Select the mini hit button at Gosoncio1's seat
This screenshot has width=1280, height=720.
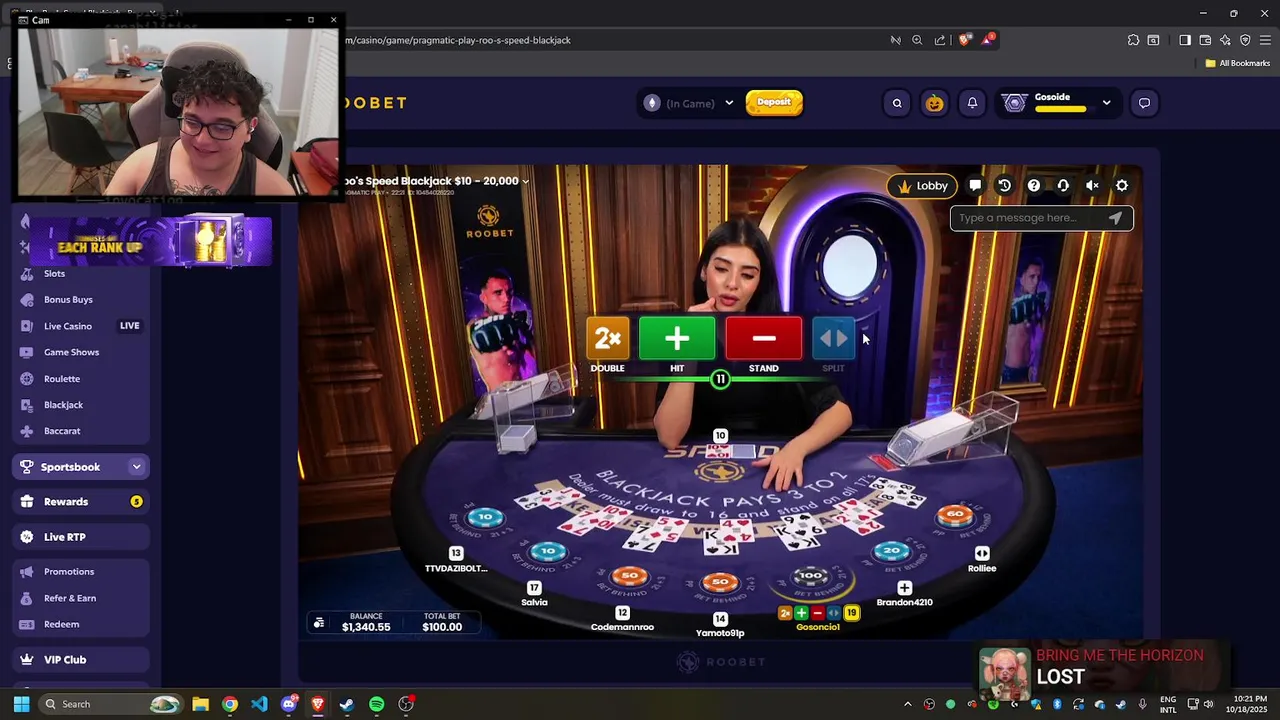(x=801, y=613)
